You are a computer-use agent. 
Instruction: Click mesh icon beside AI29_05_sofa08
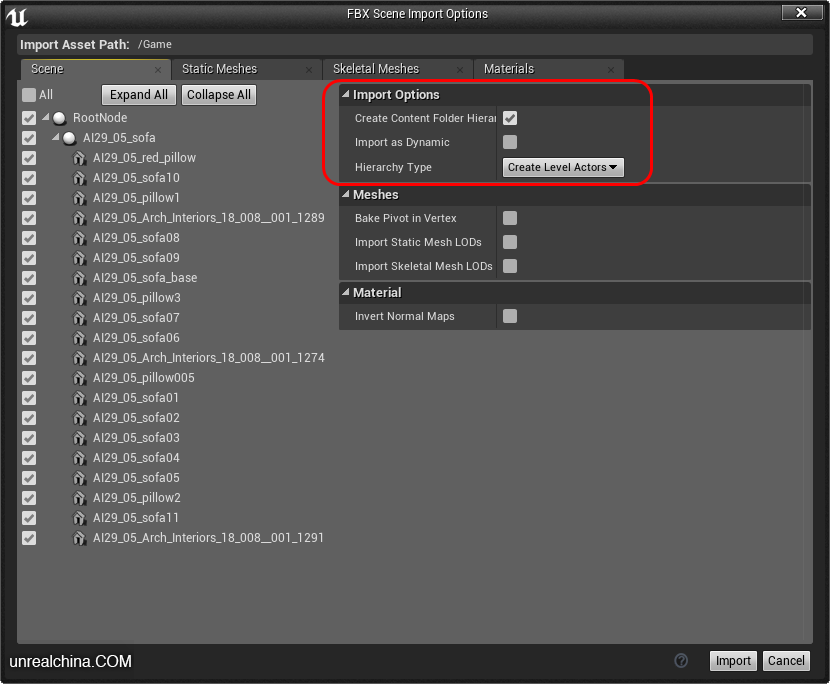point(79,238)
